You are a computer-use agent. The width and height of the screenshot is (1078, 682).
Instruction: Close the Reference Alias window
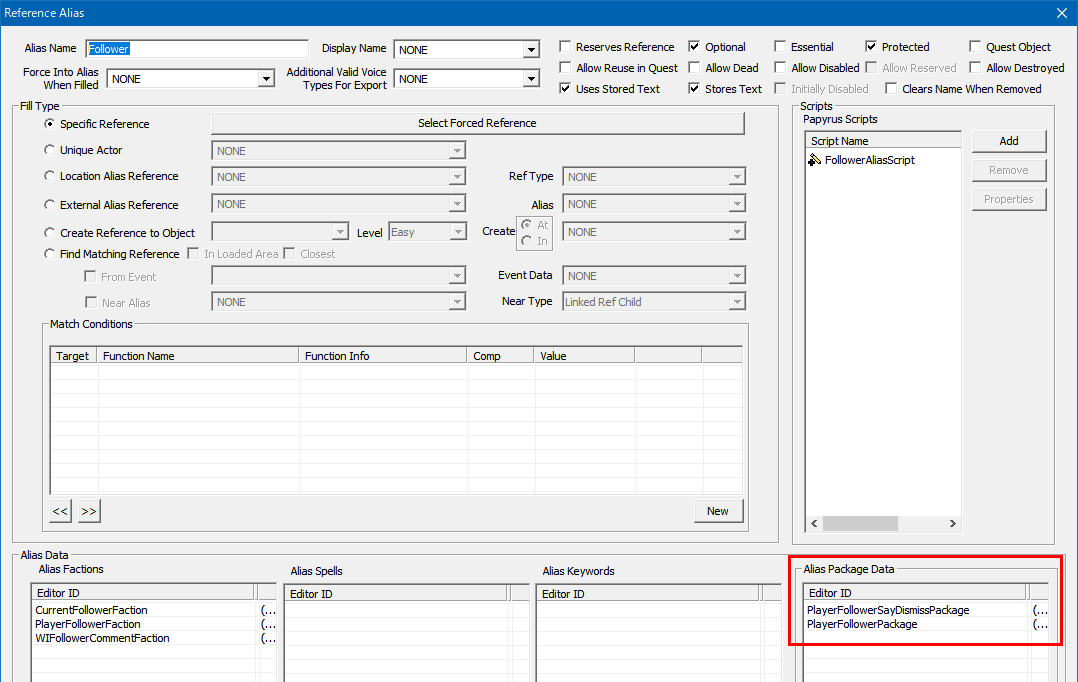pyautogui.click(x=1062, y=12)
